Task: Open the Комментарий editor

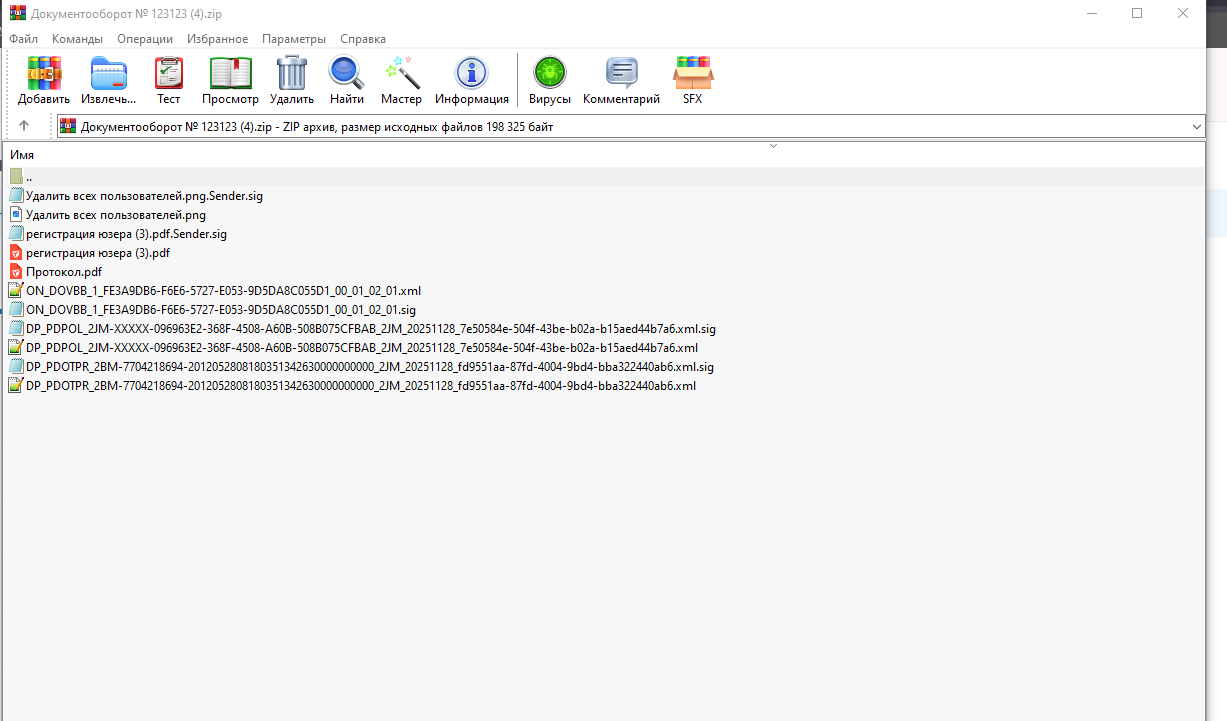Action: [622, 73]
